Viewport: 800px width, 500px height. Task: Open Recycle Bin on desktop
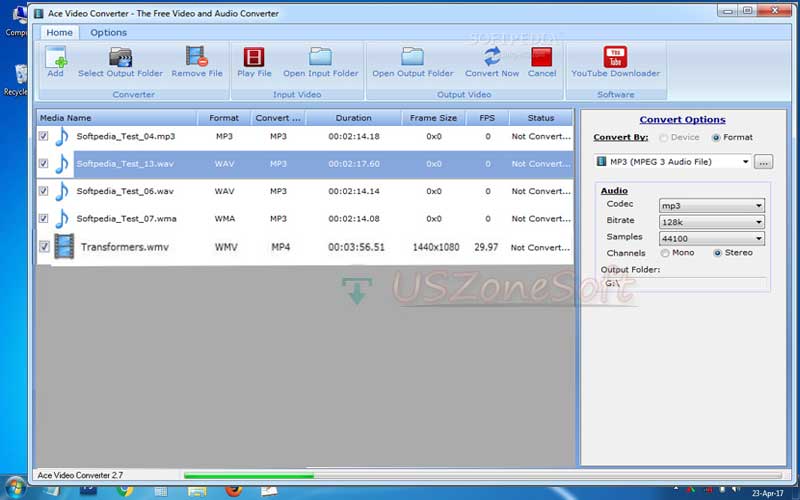(x=19, y=80)
